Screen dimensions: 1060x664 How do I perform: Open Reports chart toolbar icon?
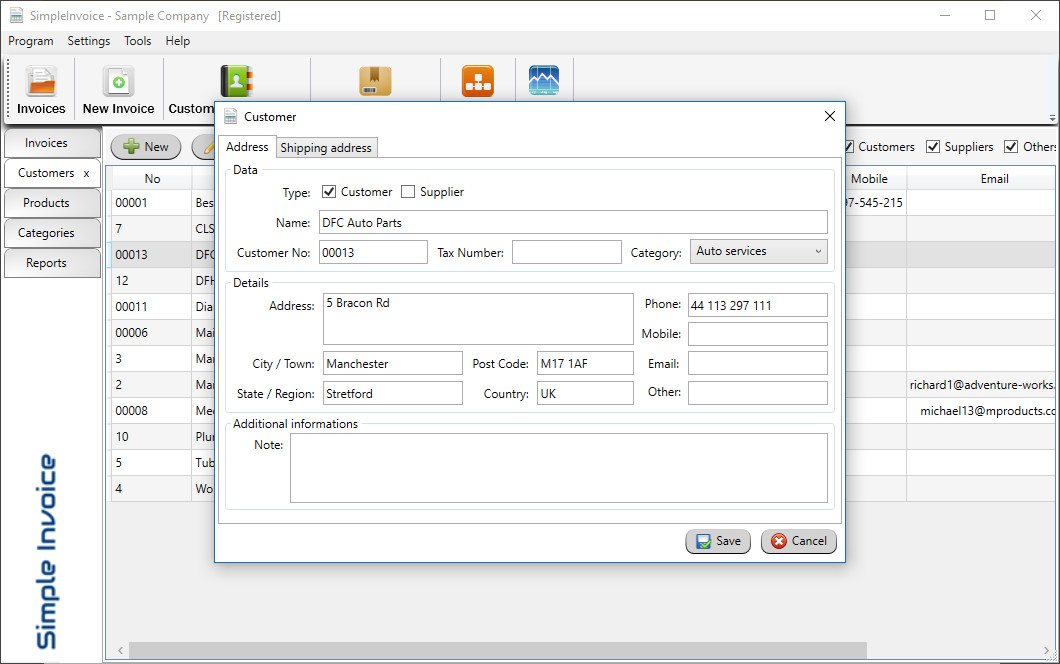[x=543, y=81]
